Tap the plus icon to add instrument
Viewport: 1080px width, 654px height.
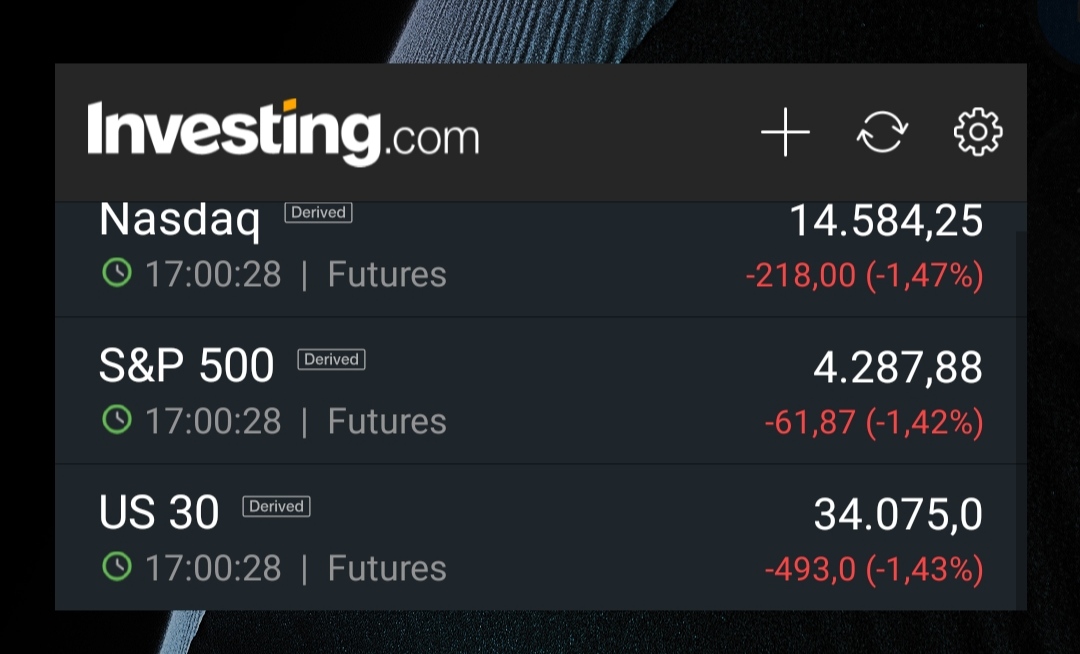click(x=785, y=132)
